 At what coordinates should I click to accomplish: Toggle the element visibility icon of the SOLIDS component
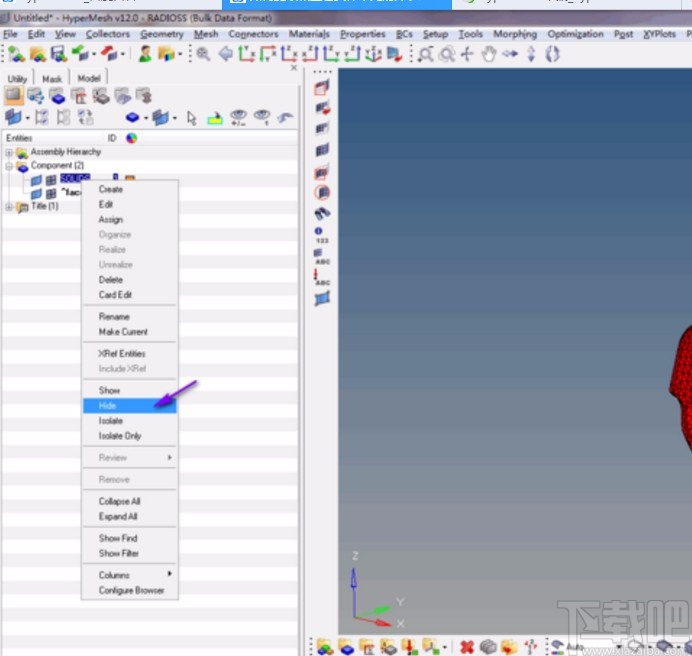pyautogui.click(x=50, y=179)
